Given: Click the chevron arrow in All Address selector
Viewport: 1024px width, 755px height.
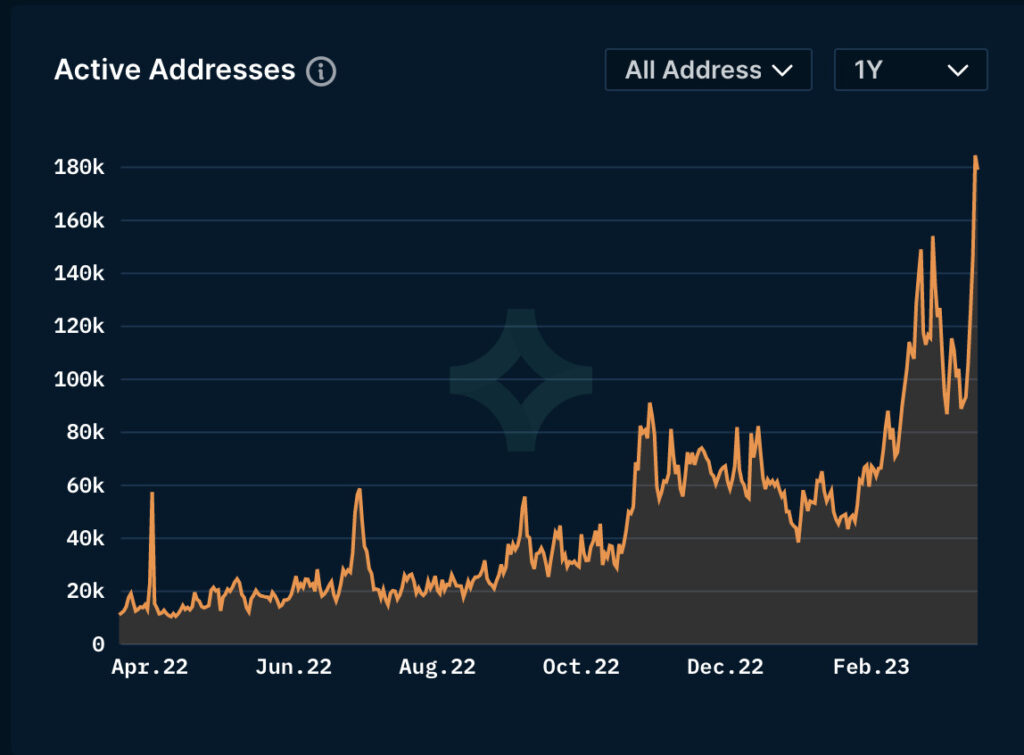Looking at the screenshot, I should tap(782, 70).
